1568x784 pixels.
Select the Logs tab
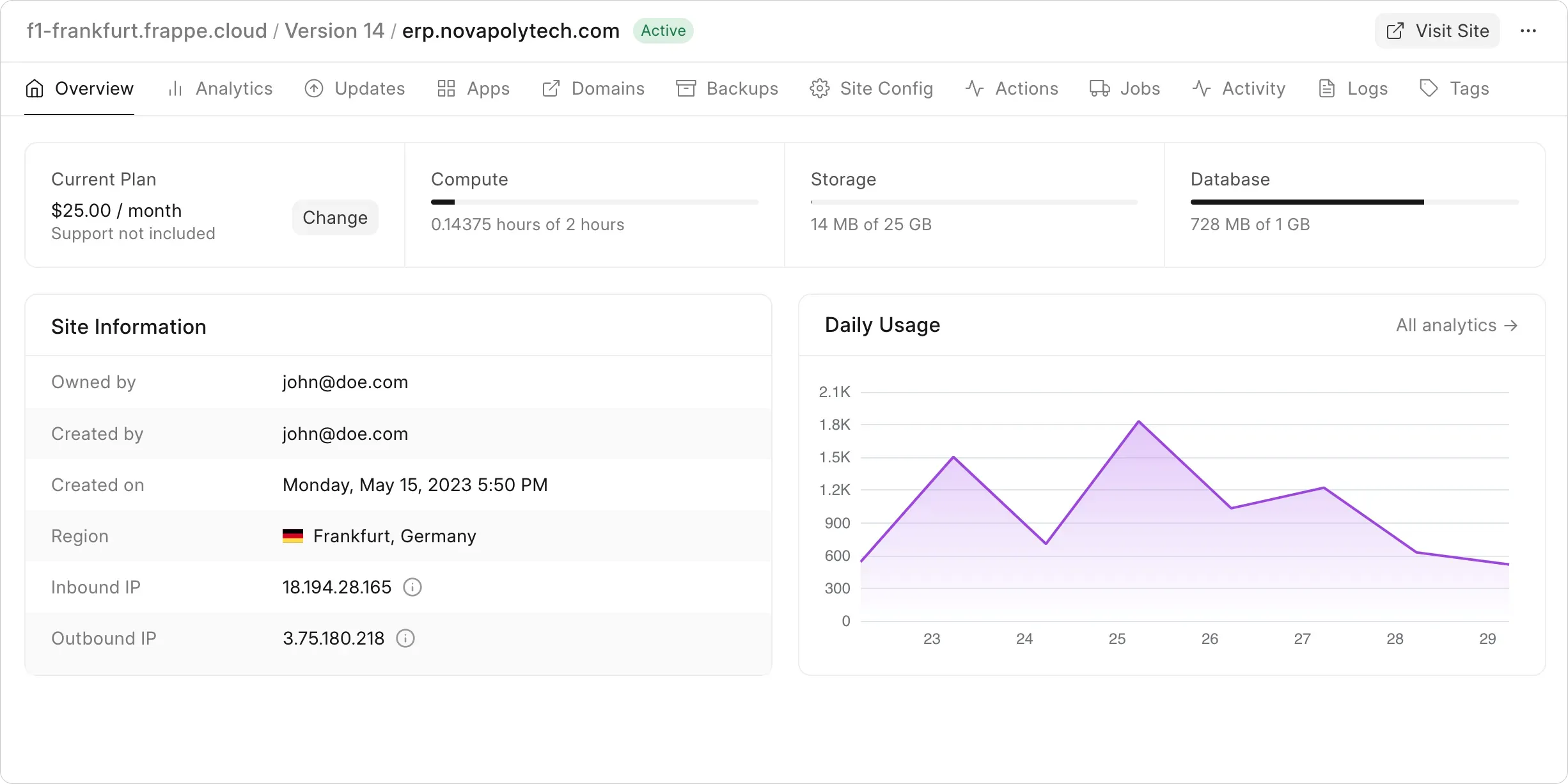[x=1368, y=88]
